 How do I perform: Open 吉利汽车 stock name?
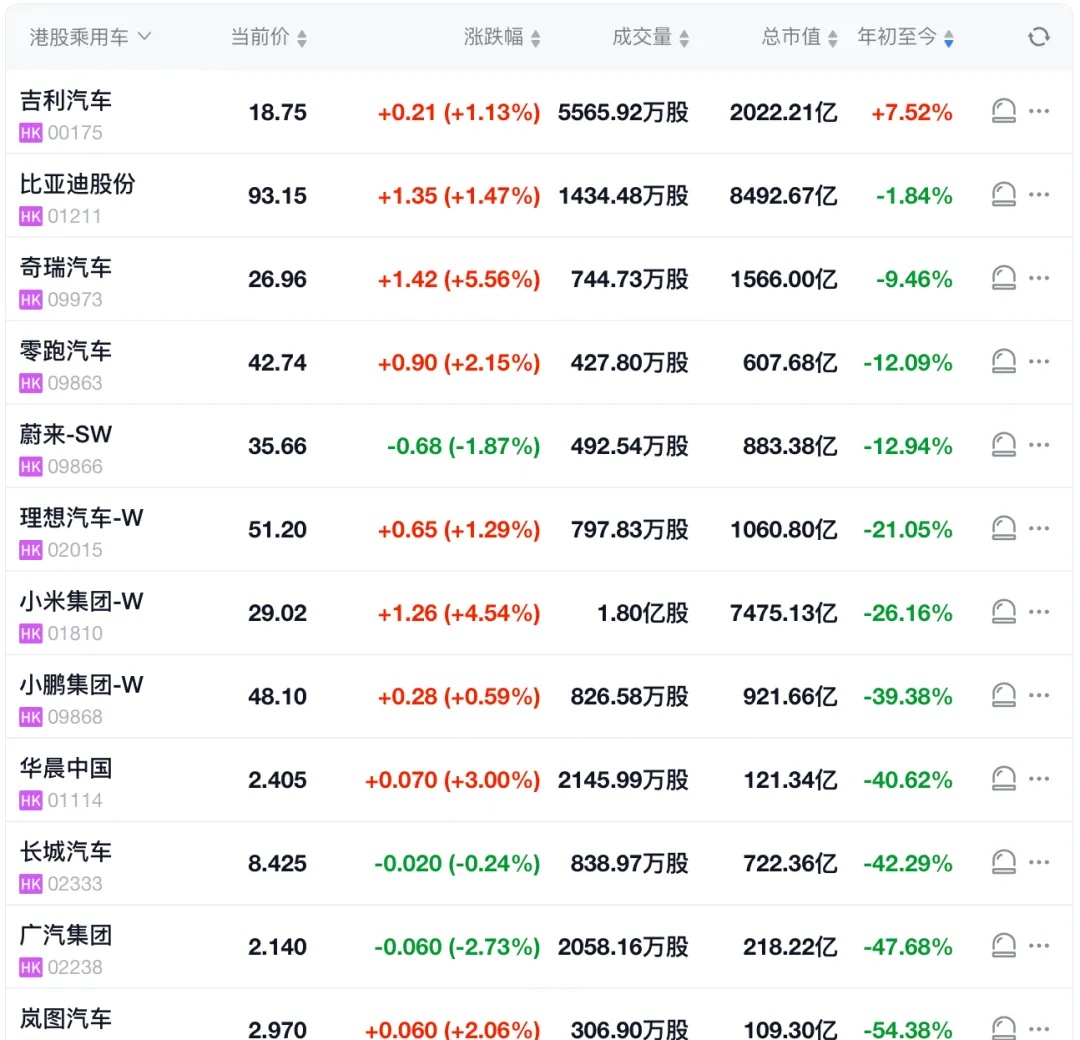[x=65, y=101]
